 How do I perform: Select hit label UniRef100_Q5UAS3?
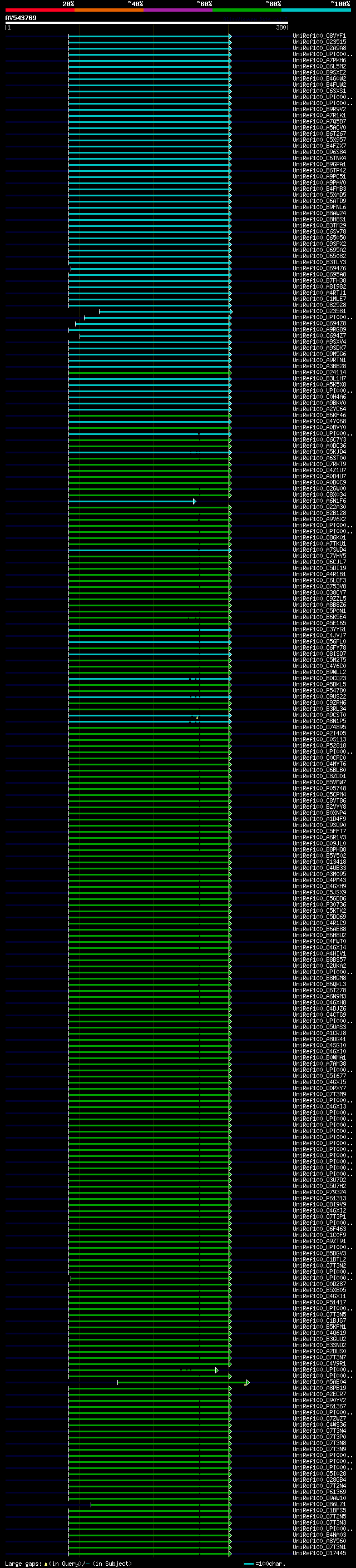click(319, 1027)
